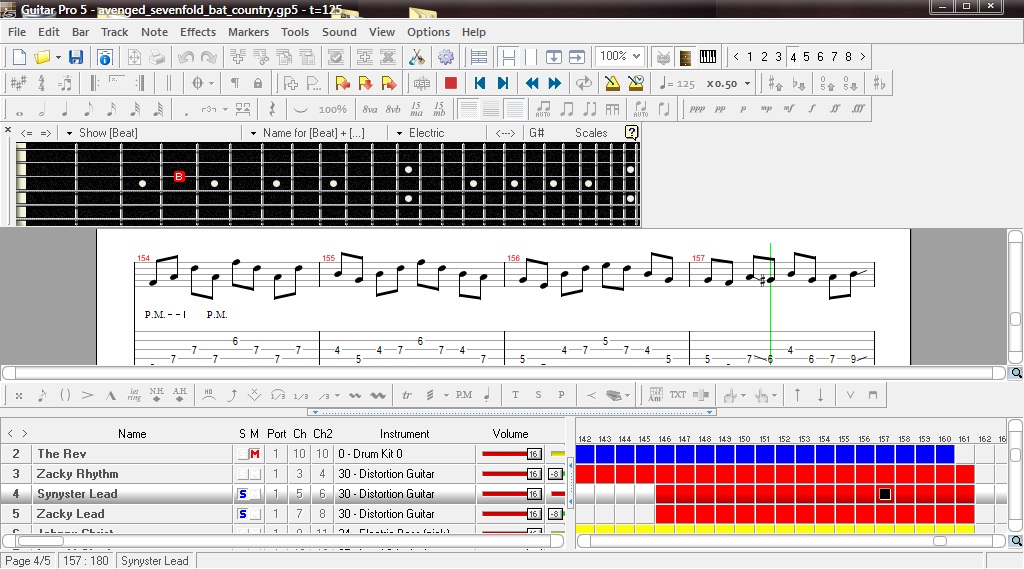Apply palm mute PM effect

click(464, 395)
